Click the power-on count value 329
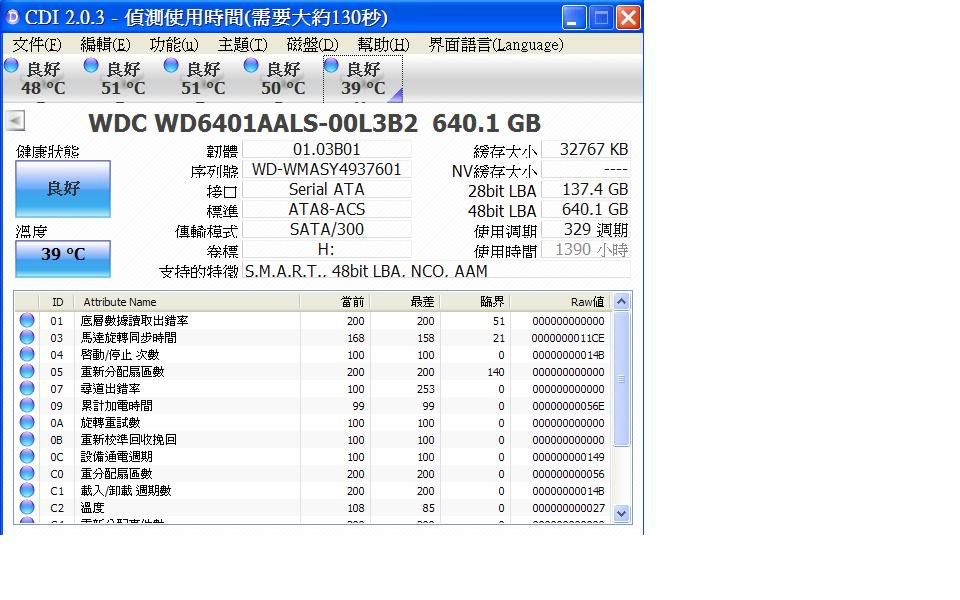This screenshot has width=960, height=600. pyautogui.click(x=586, y=230)
